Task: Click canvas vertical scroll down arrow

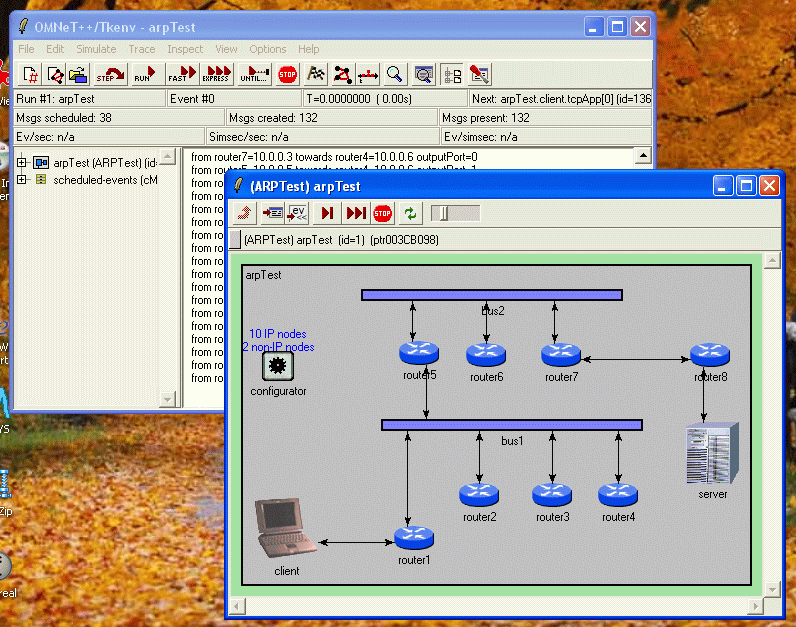Action: pos(772,589)
